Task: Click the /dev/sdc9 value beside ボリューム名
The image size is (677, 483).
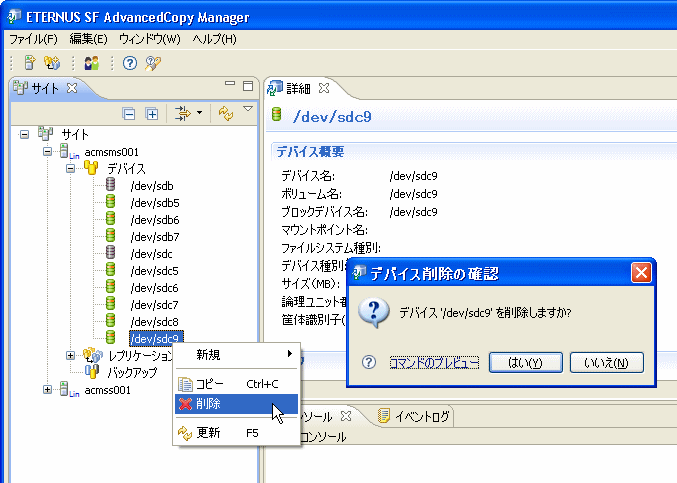Action: pyautogui.click(x=413, y=194)
